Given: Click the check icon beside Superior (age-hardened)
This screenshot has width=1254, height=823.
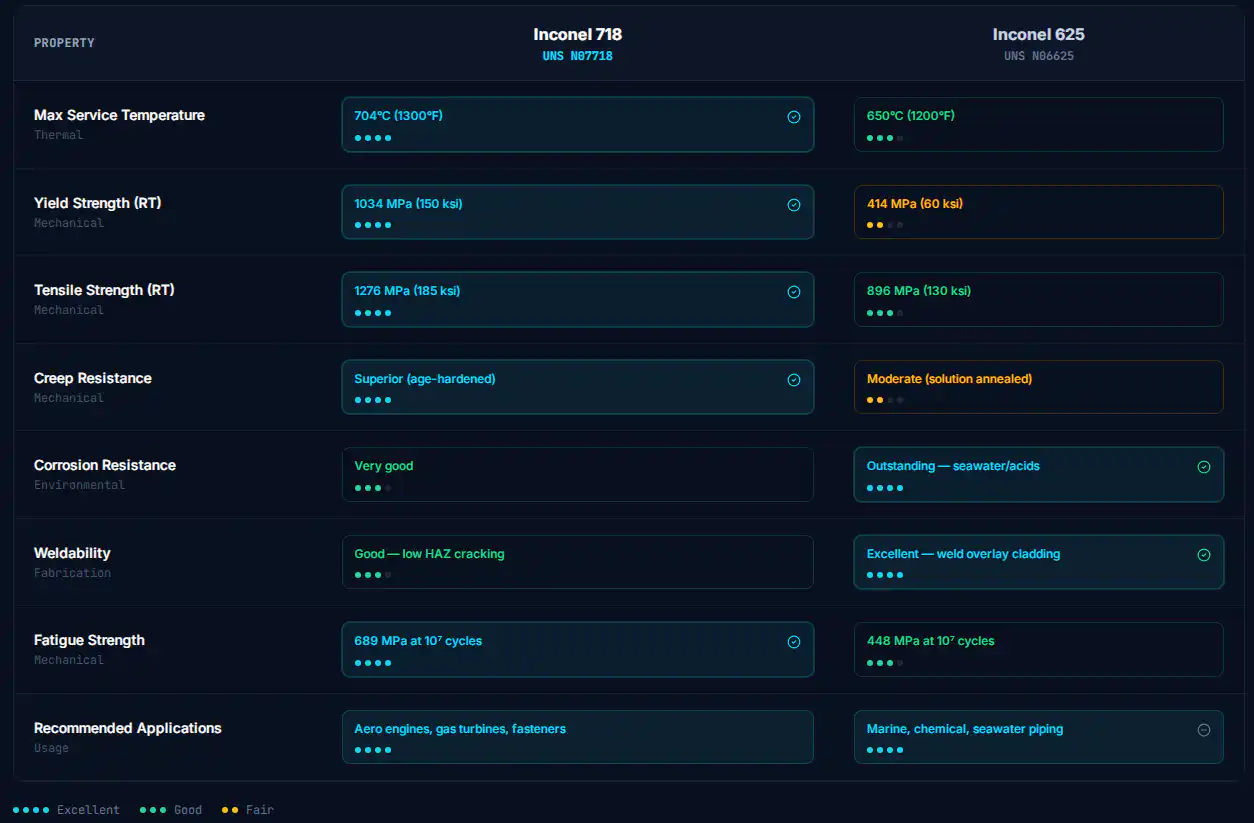Looking at the screenshot, I should 794,380.
